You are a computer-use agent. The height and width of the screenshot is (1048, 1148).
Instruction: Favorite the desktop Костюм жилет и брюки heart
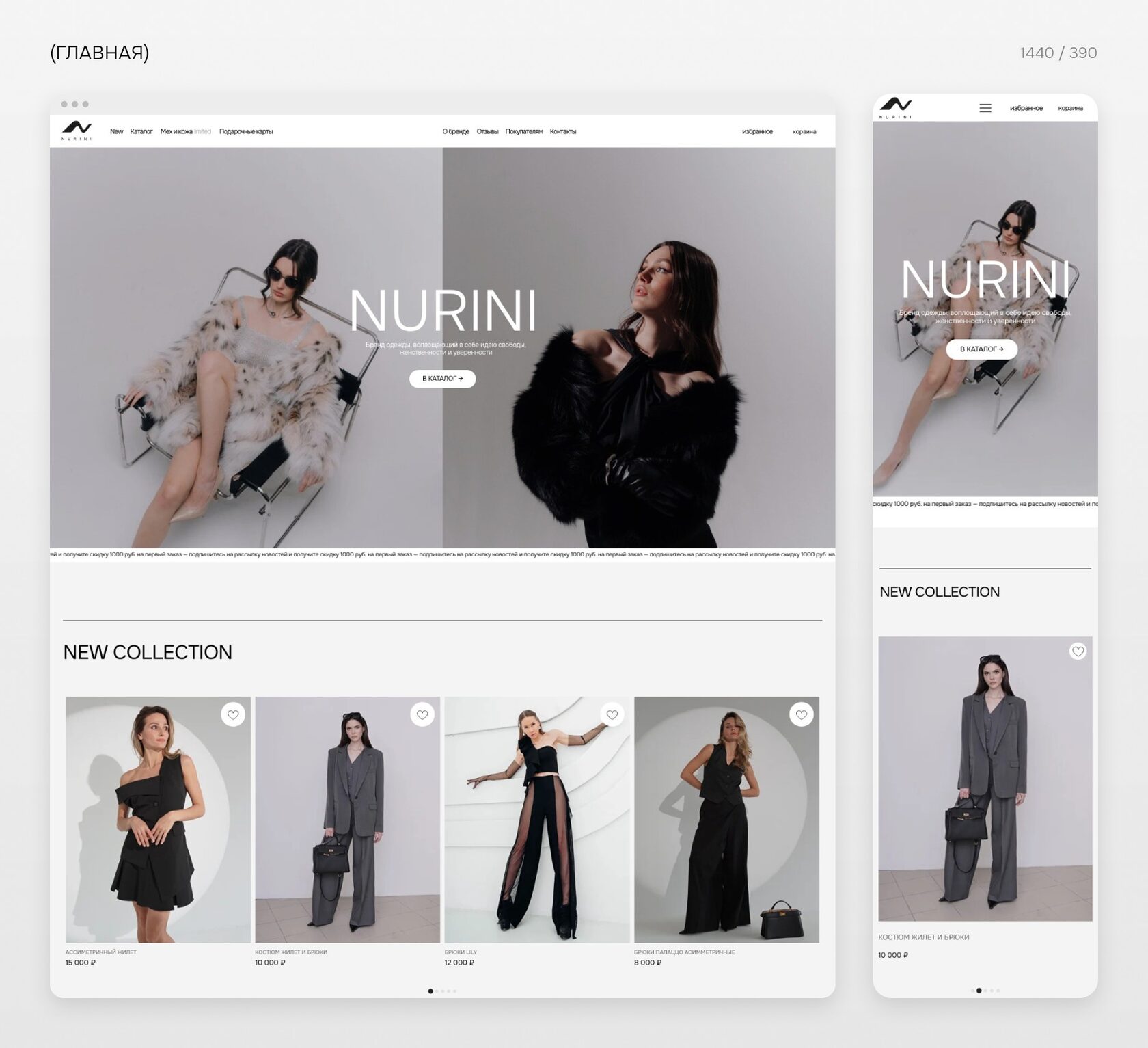click(422, 715)
